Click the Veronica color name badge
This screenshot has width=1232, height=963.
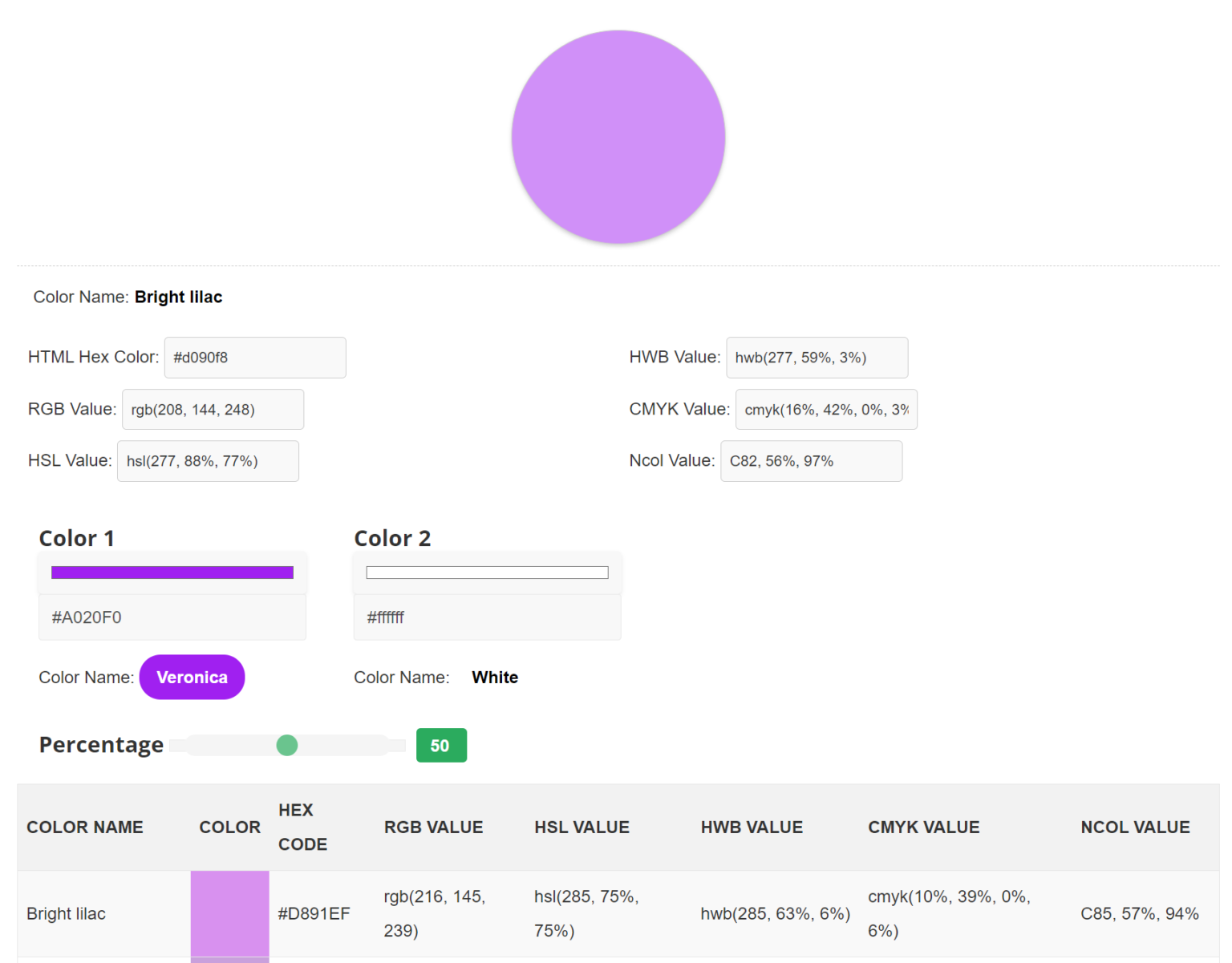click(x=192, y=678)
